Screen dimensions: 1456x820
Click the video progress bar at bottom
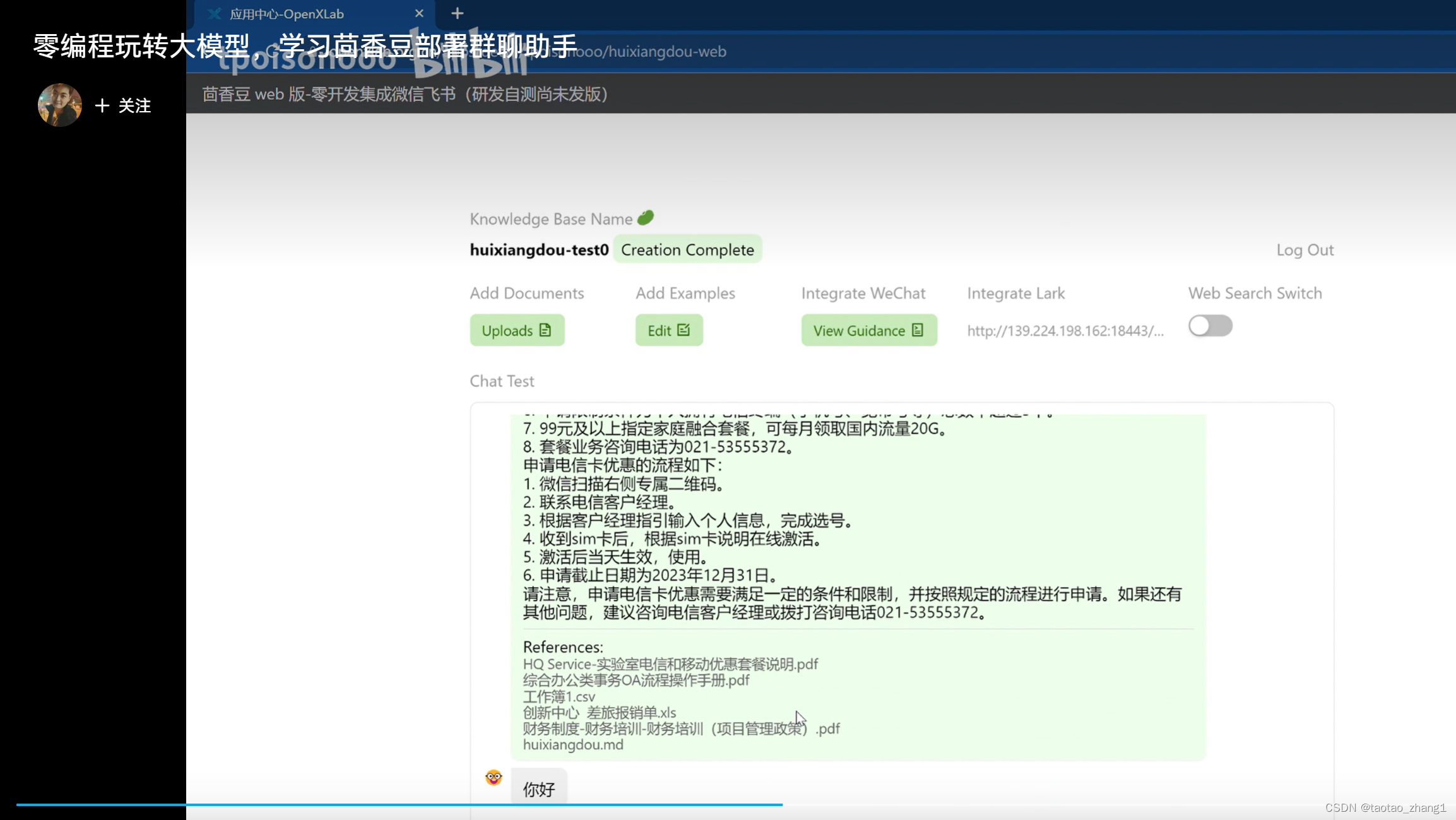pyautogui.click(x=404, y=805)
